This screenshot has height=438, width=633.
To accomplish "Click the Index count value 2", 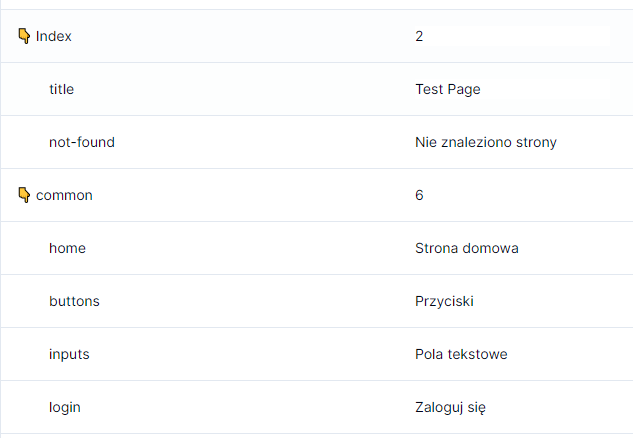I will 419,36.
